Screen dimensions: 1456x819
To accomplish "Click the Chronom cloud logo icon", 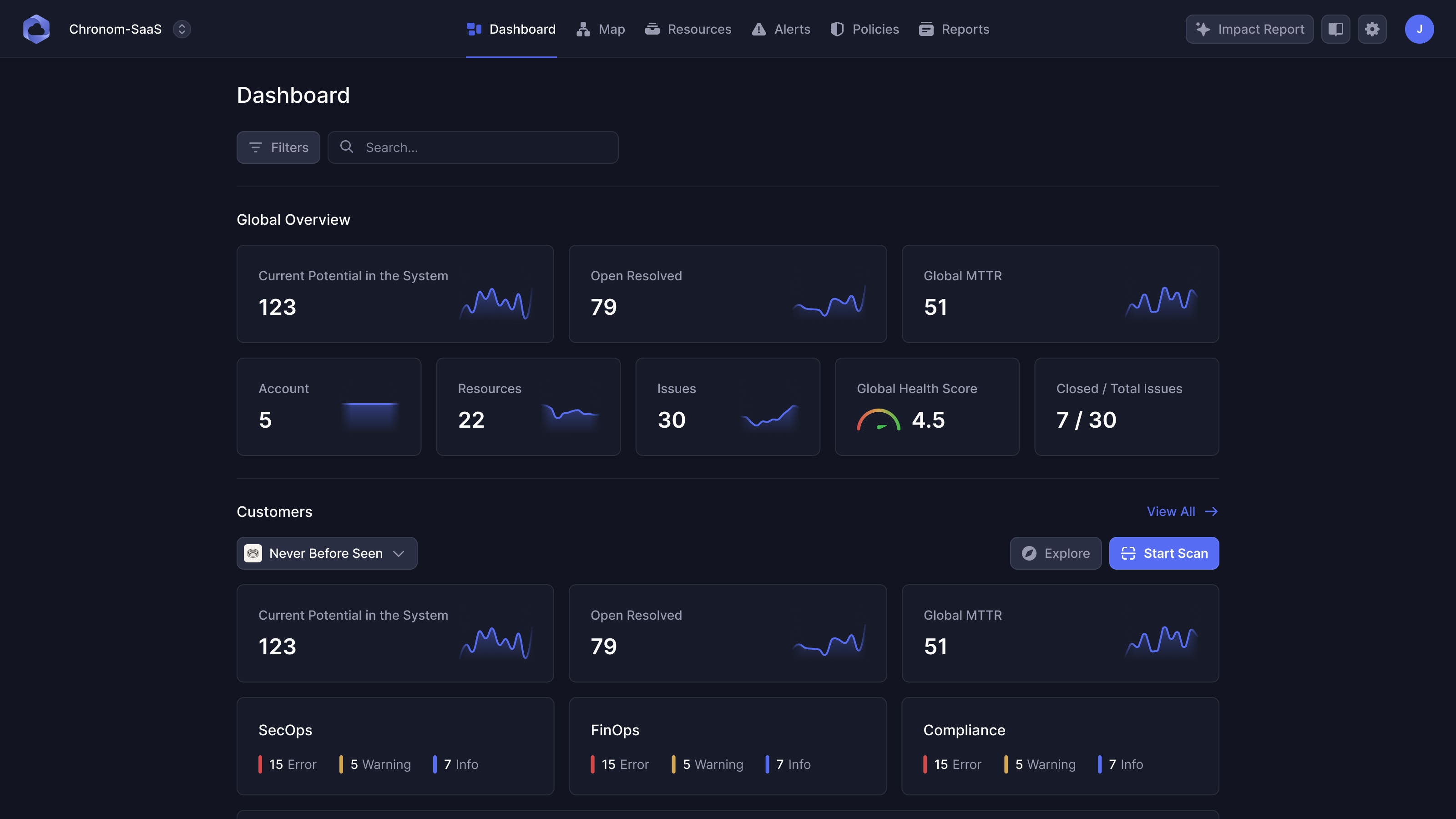I will pos(36,29).
